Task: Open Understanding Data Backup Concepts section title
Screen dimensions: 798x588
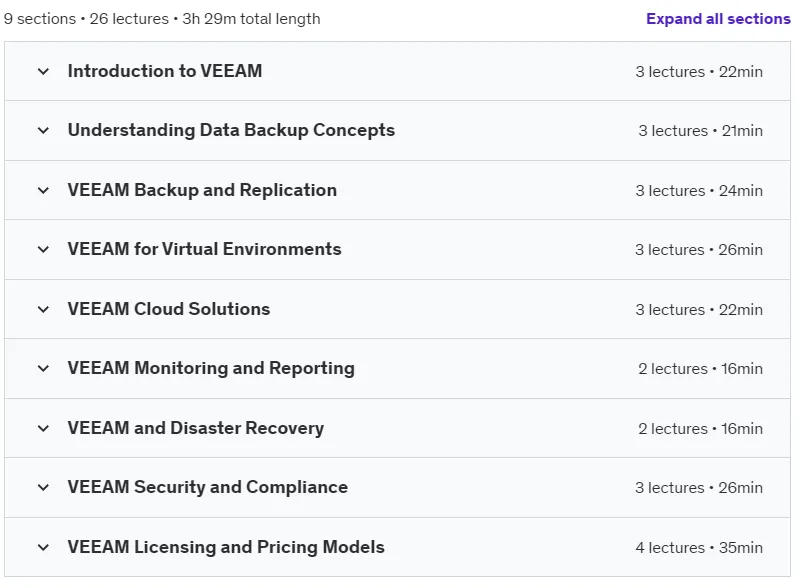Action: 231,130
